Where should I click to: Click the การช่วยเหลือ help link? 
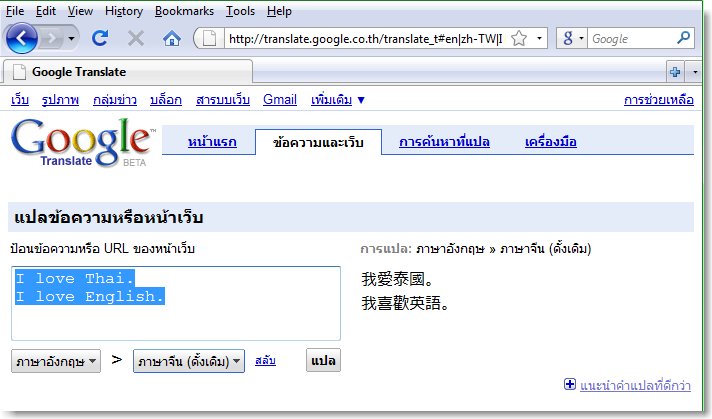(659, 99)
